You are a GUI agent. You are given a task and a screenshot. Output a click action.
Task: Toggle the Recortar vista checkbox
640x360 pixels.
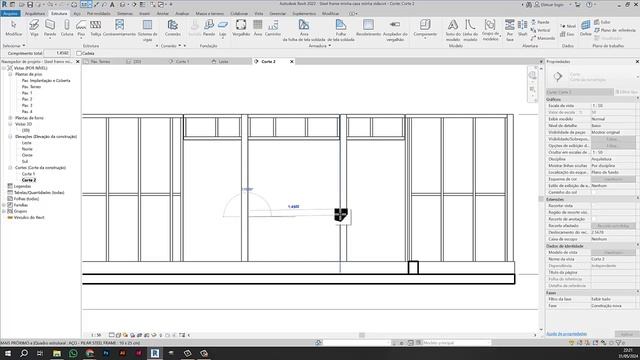[594, 206]
